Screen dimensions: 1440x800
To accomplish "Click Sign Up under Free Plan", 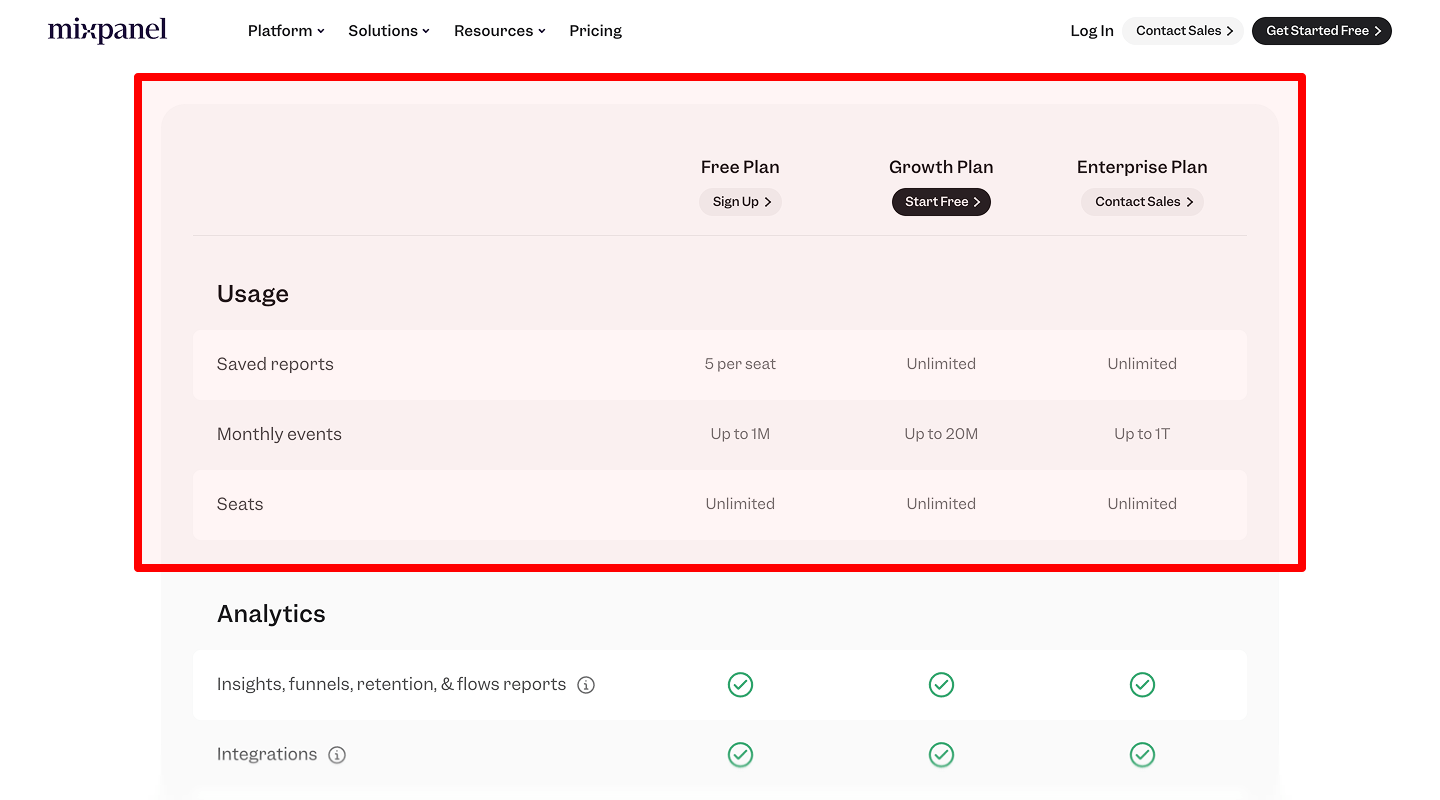I will (x=740, y=201).
